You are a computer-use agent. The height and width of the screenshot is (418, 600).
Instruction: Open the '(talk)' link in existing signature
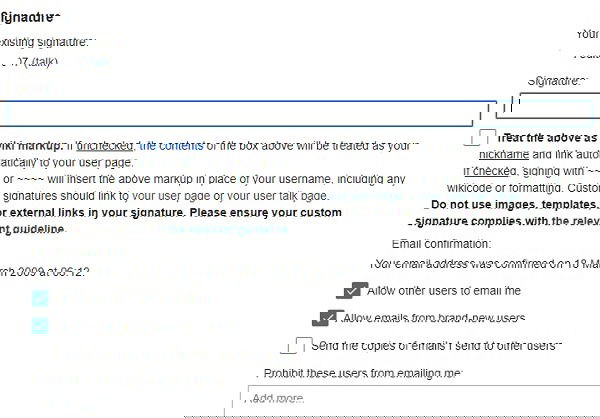[43, 62]
